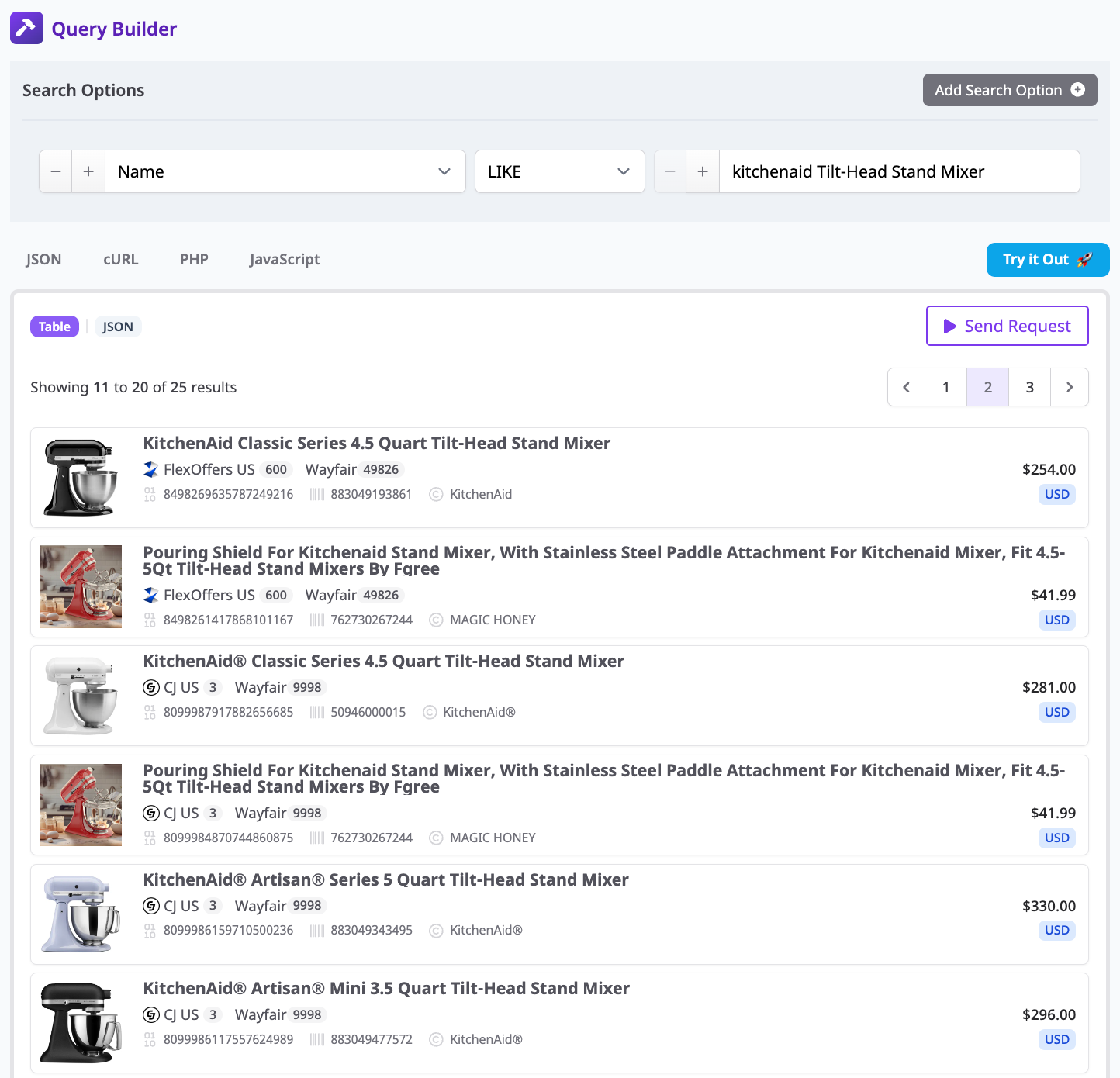
Task: Focus the kitchenaid Tilt-Head Stand Mixer input
Action: click(899, 171)
